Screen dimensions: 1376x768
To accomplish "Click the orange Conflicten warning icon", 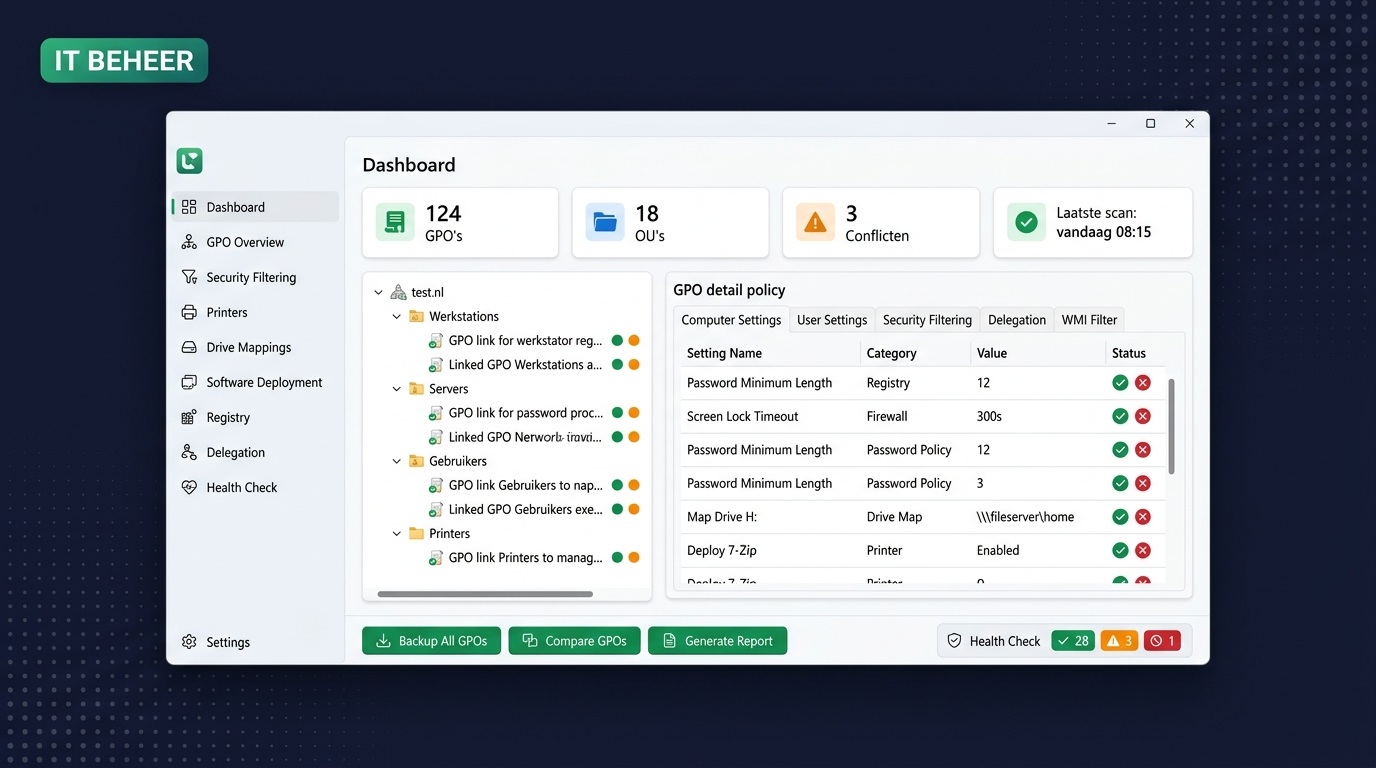I will [815, 222].
